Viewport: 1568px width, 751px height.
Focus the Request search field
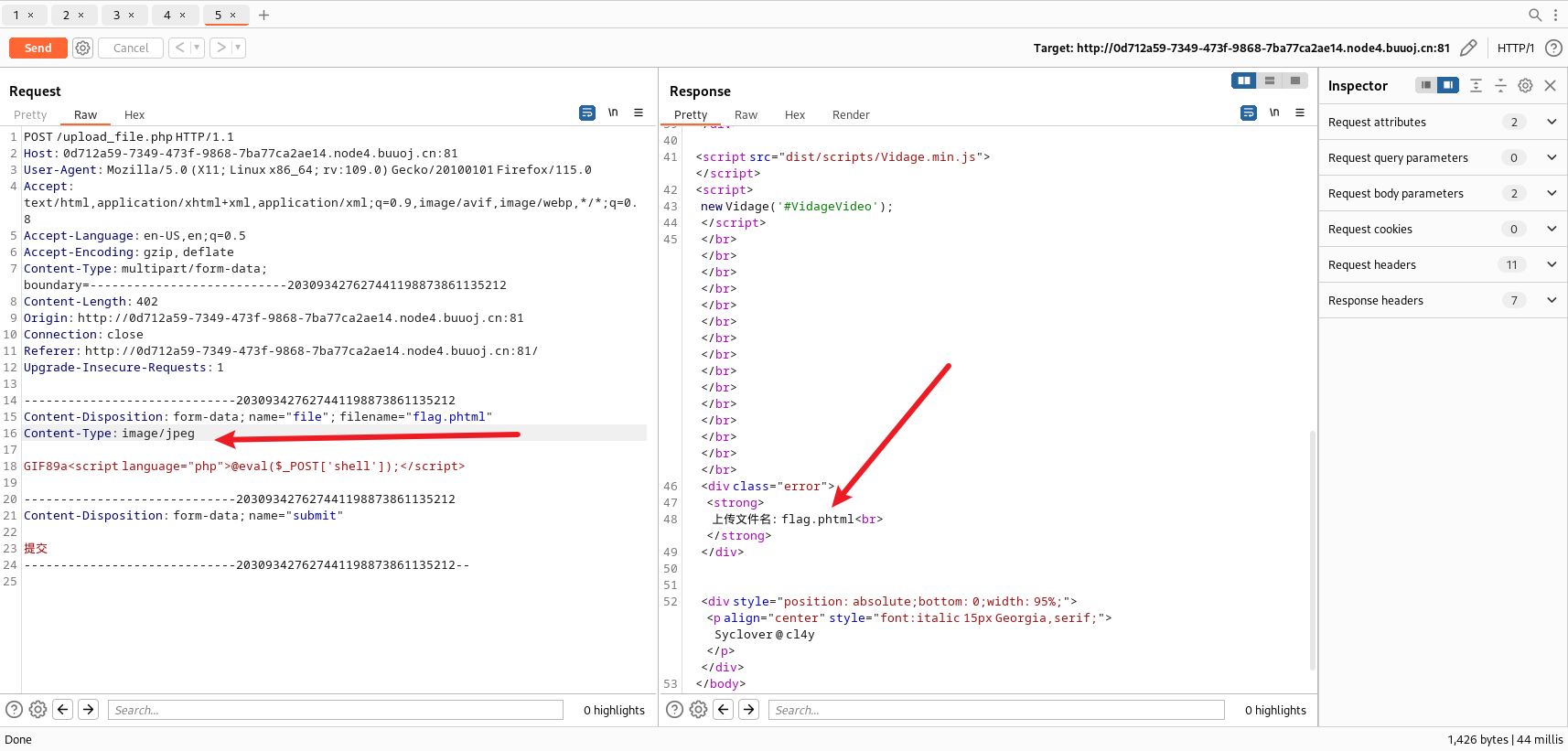(x=336, y=710)
